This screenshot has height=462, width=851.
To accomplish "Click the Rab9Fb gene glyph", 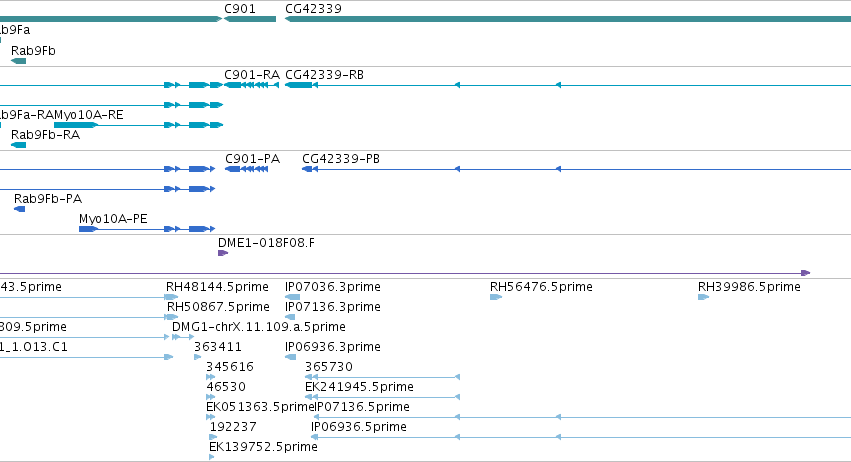I will tap(18, 61).
